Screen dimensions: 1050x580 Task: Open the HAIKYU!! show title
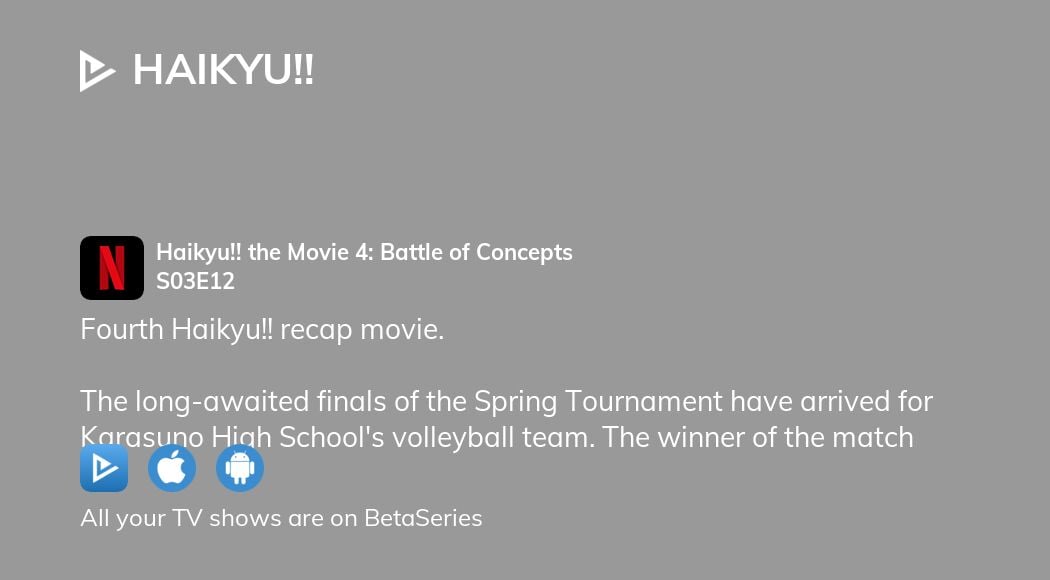(223, 71)
